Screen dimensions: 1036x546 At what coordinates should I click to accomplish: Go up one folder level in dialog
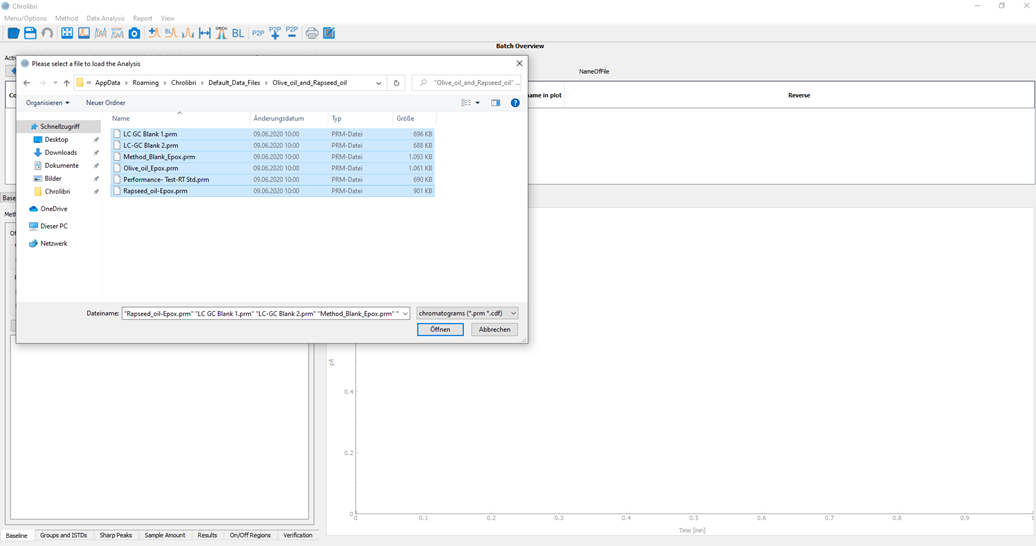[x=66, y=83]
